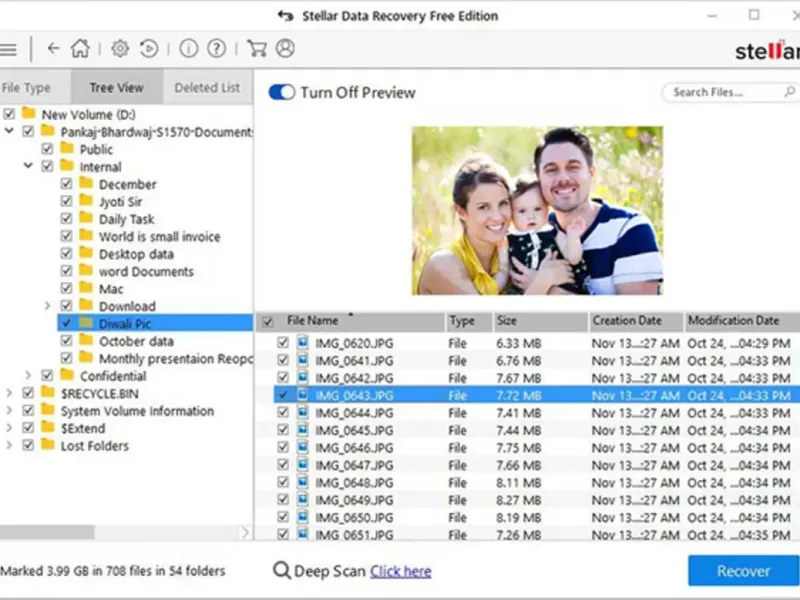Turn off the preview toggle switch
Screen dimensions: 800x600
click(282, 92)
